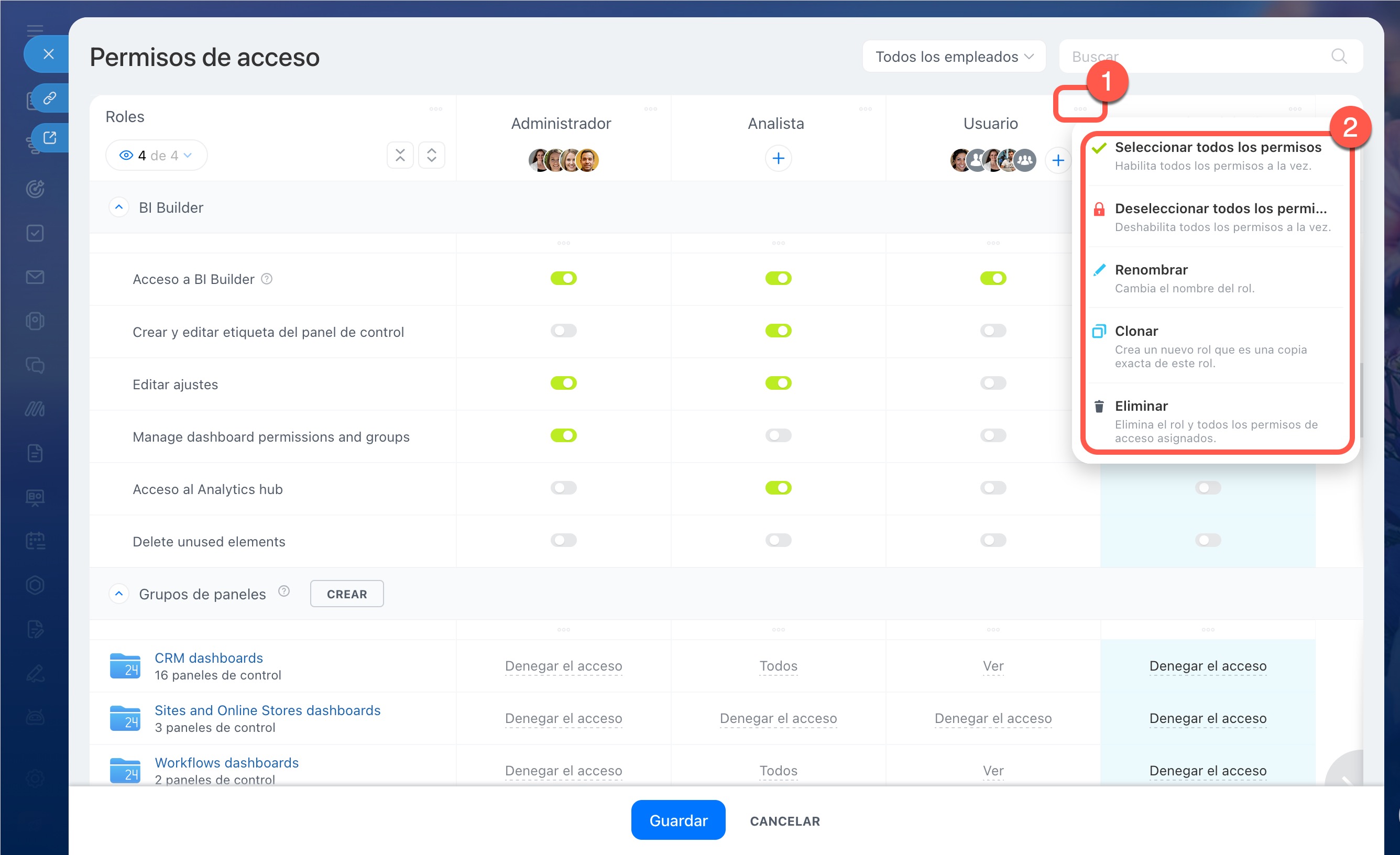Select Clonar from the role menu
This screenshot has width=1400, height=855.
click(1136, 331)
